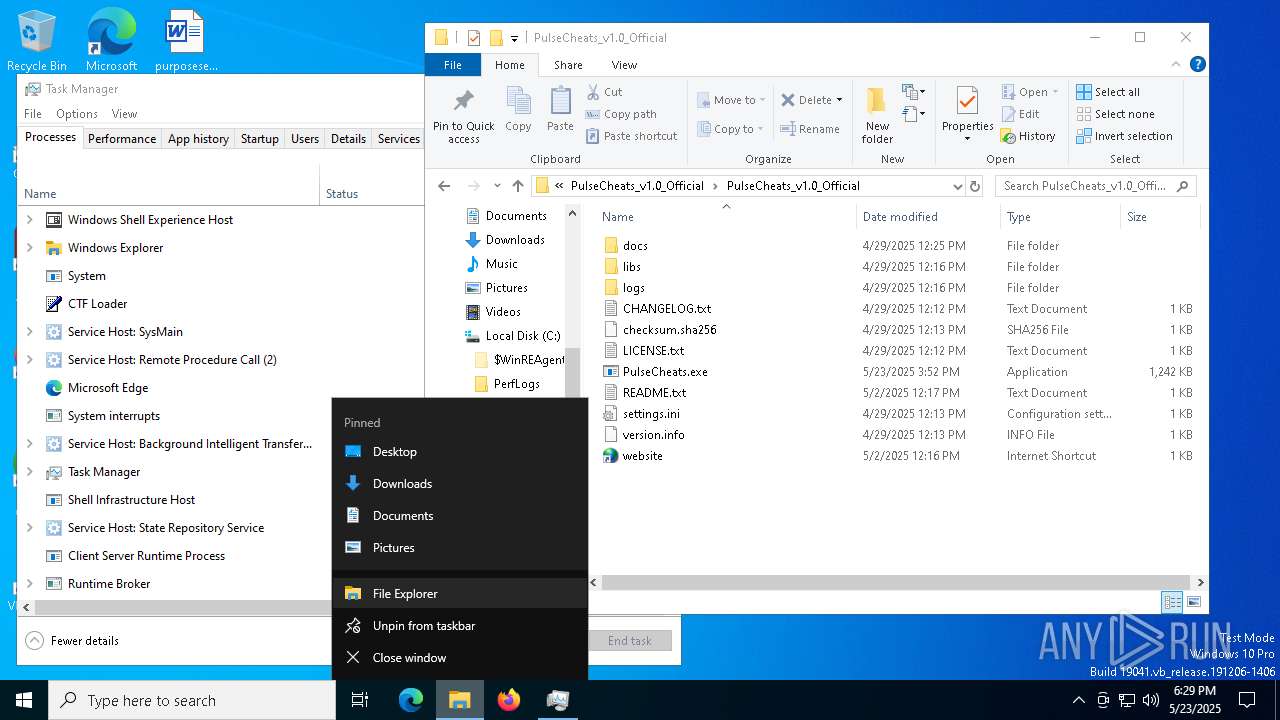Expand Service Host: SysMain row
This screenshot has height=720, width=1280.
[29, 332]
